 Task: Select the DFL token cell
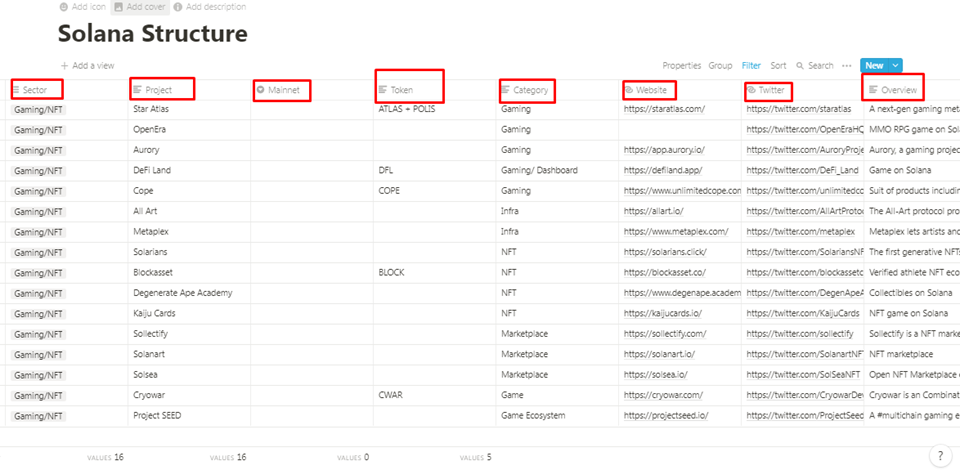(435, 171)
